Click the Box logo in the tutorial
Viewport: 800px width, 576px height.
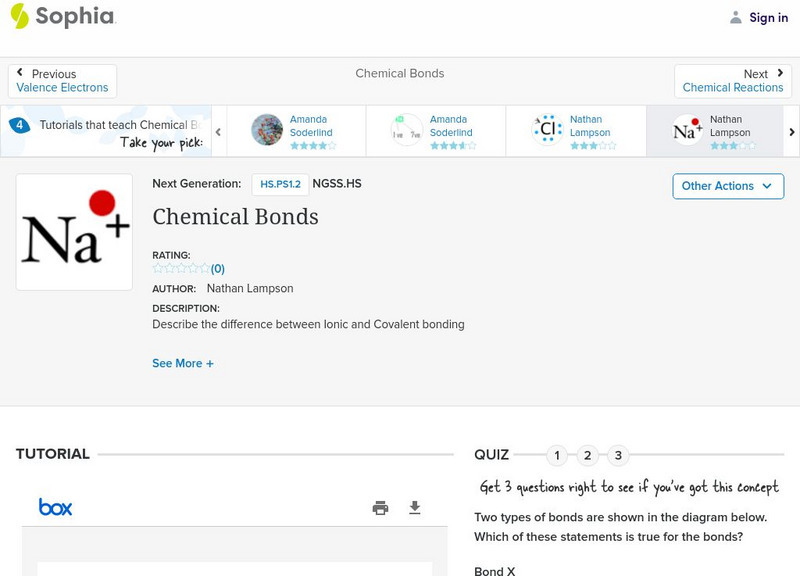click(56, 508)
